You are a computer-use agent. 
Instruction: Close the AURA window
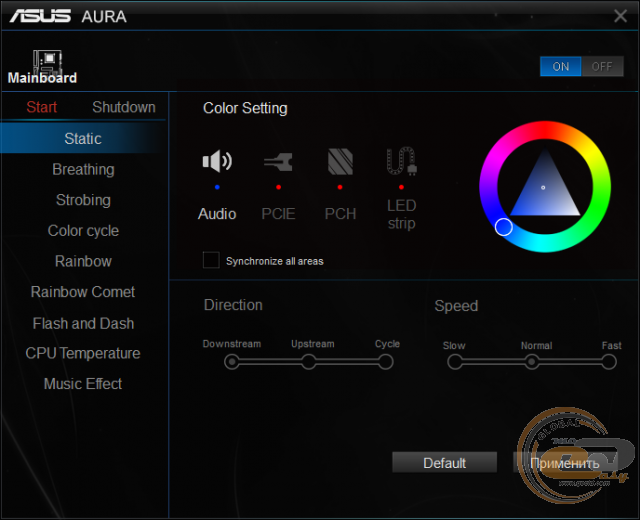click(x=620, y=16)
